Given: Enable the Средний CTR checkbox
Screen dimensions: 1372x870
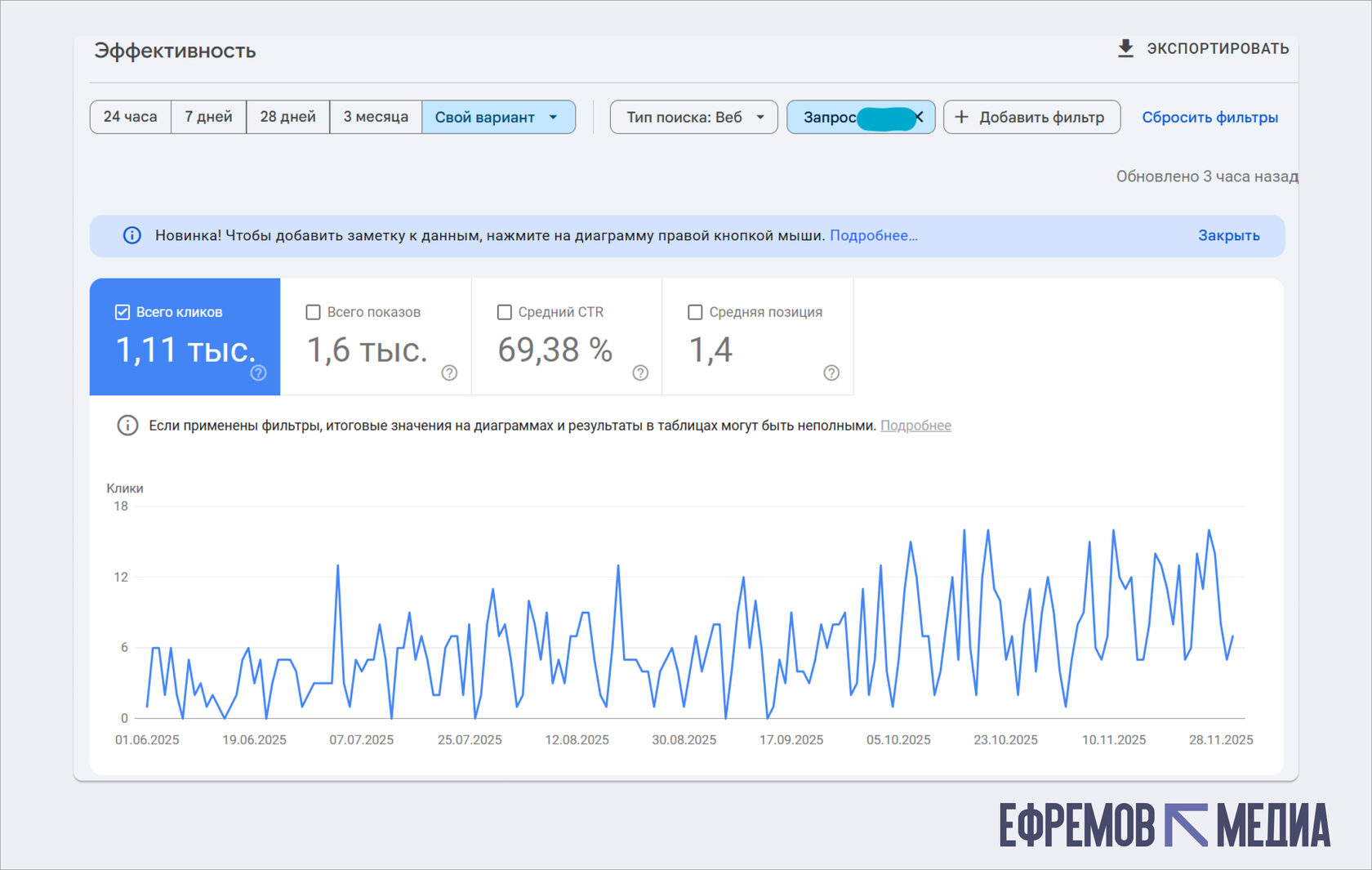Looking at the screenshot, I should tap(505, 312).
